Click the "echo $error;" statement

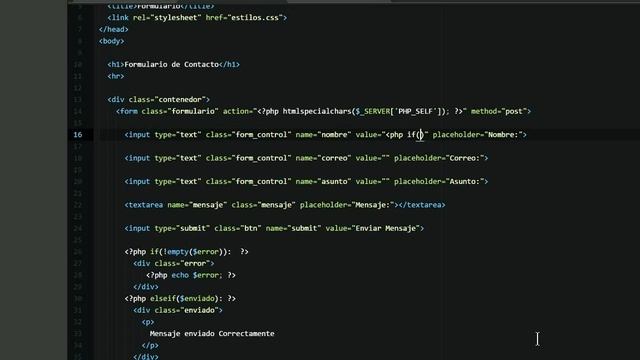point(197,276)
